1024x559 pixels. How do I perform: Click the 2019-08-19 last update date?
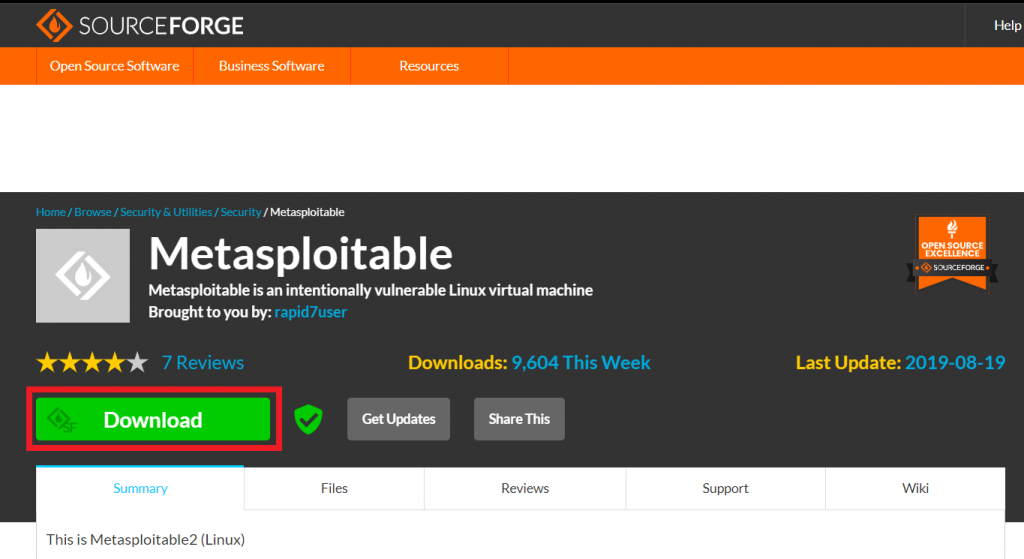click(955, 362)
